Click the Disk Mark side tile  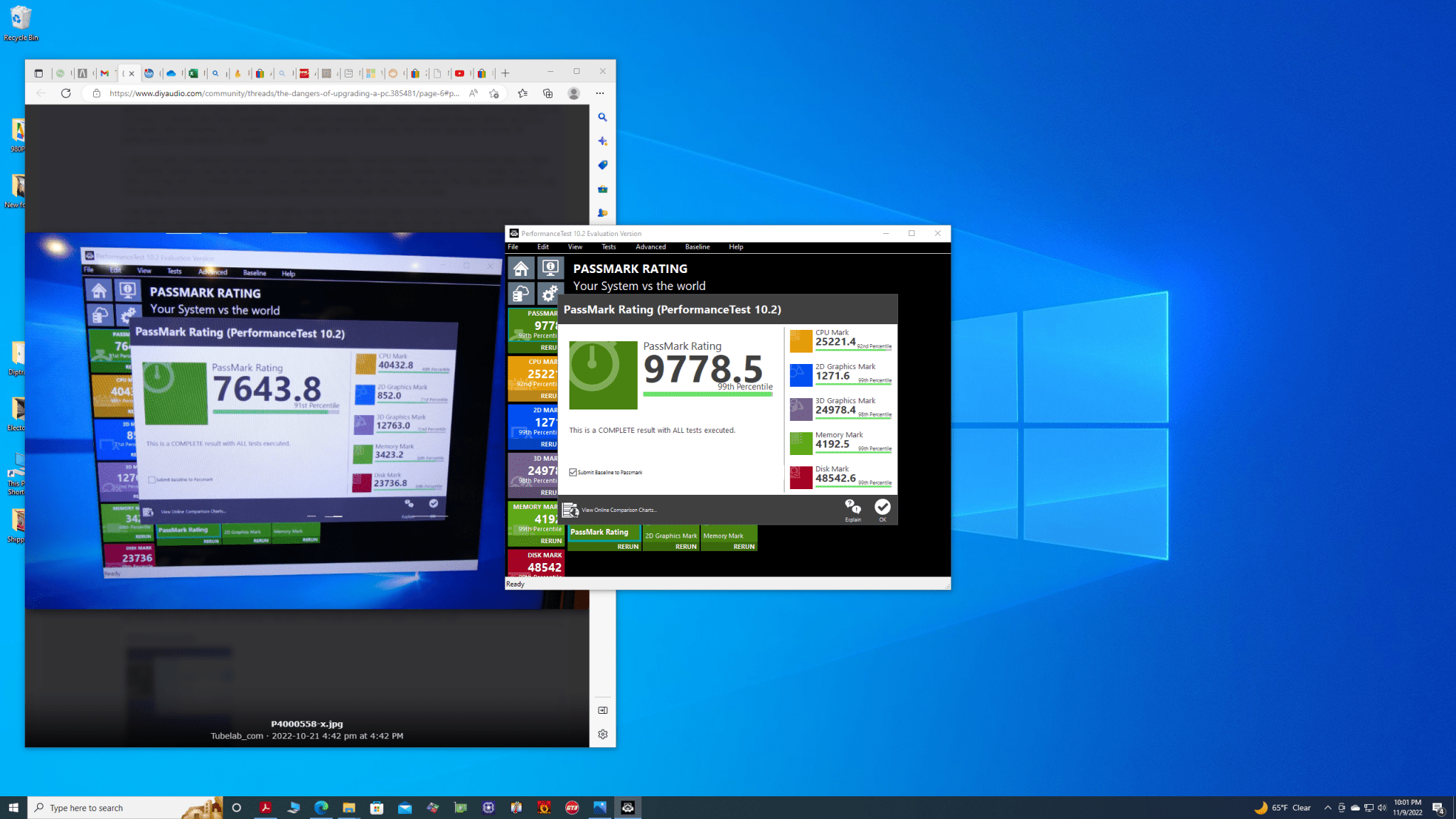(x=535, y=562)
